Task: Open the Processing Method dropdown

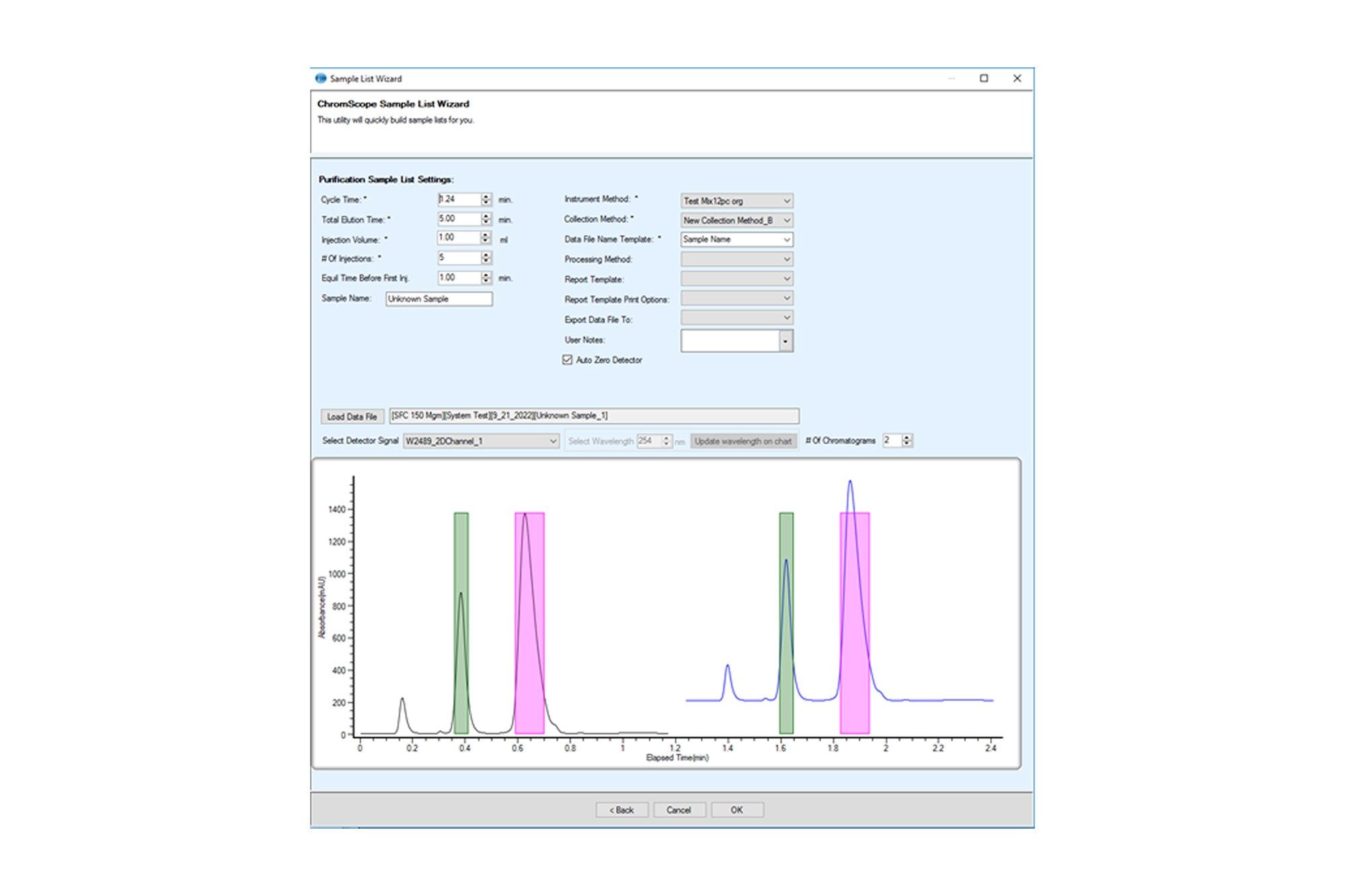Action: (x=736, y=259)
